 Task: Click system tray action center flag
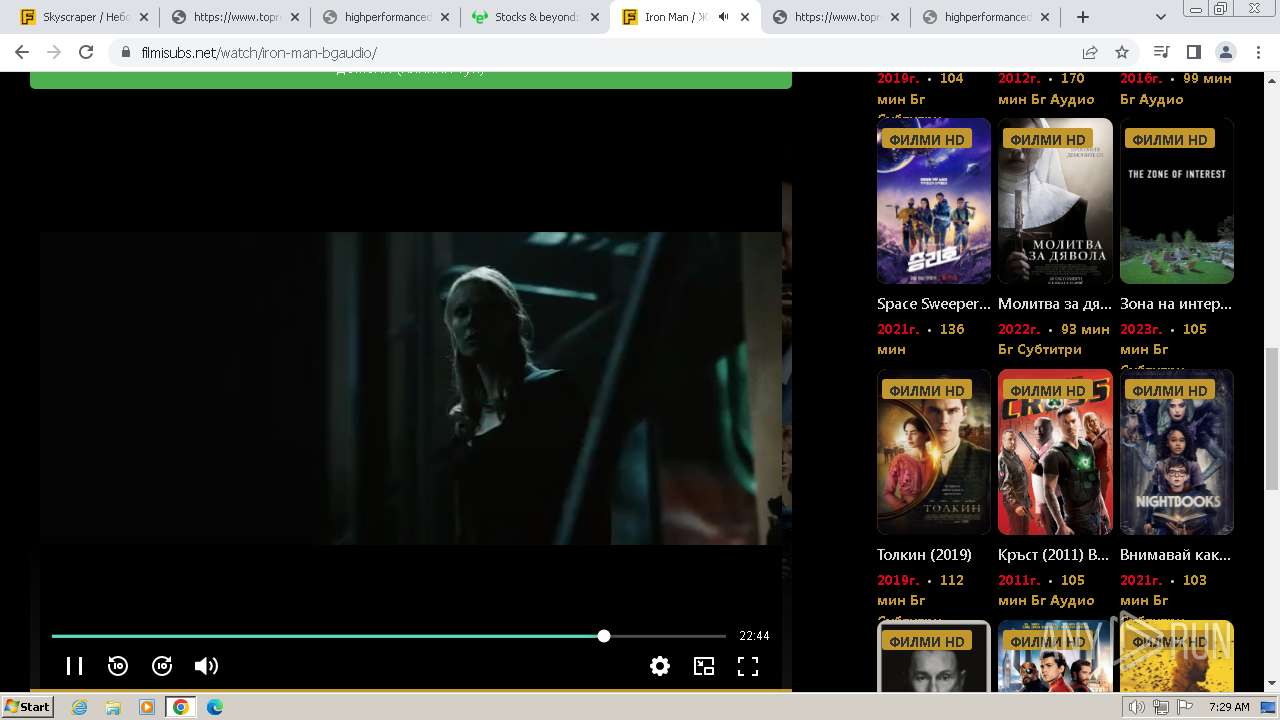[x=1185, y=707]
